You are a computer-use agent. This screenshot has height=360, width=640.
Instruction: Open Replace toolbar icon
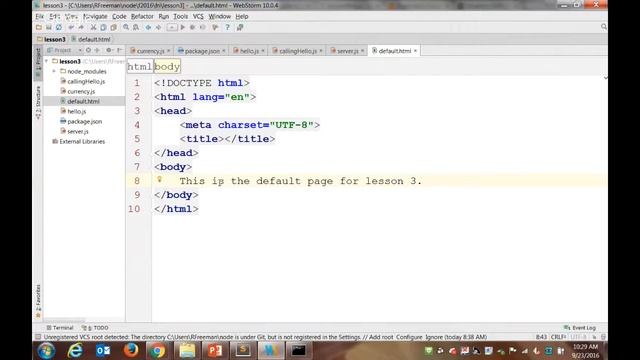[136, 27]
